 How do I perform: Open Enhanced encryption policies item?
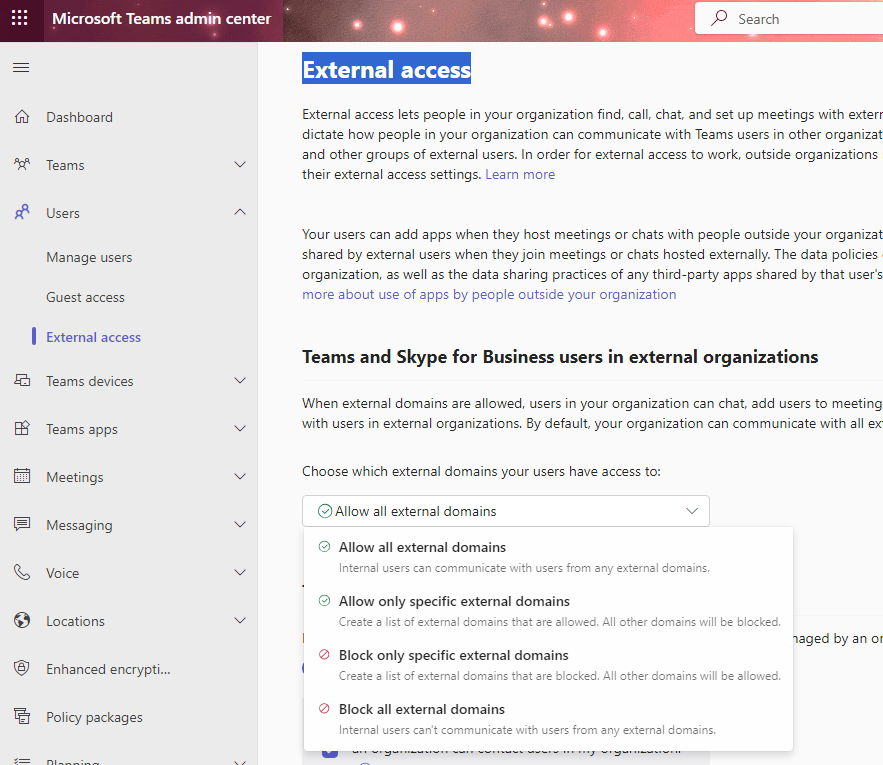[x=108, y=669]
